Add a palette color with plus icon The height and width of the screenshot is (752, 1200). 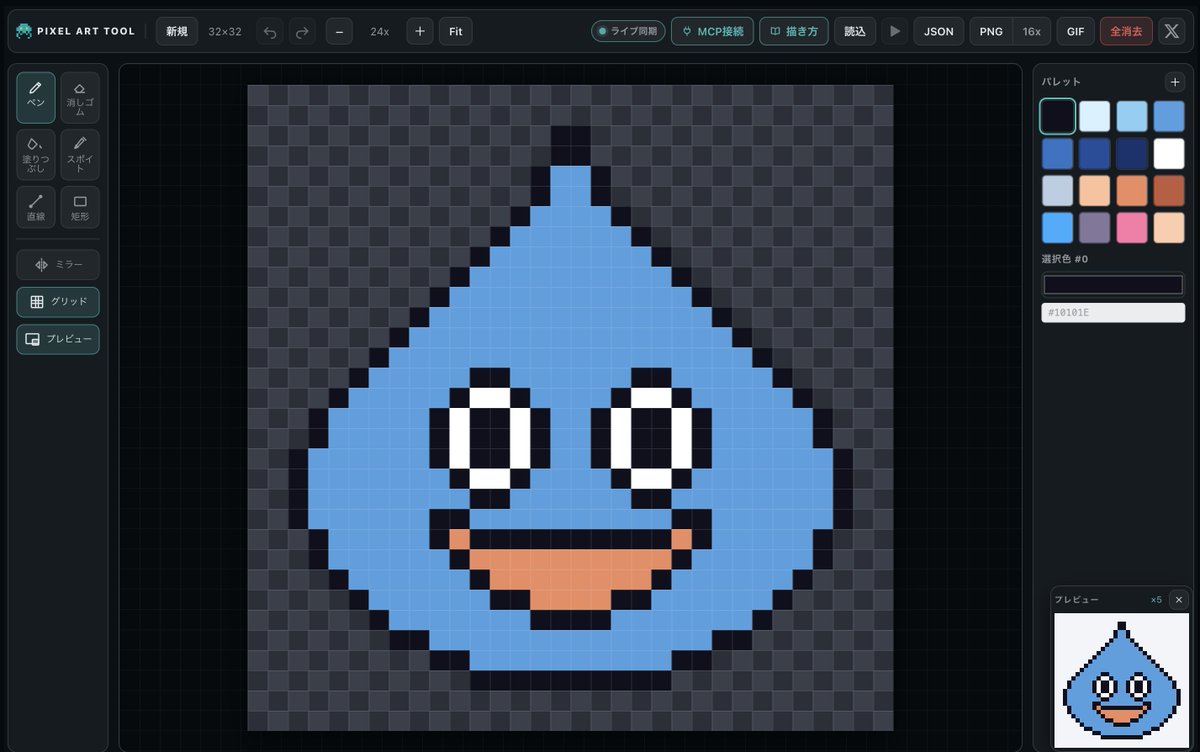1174,82
